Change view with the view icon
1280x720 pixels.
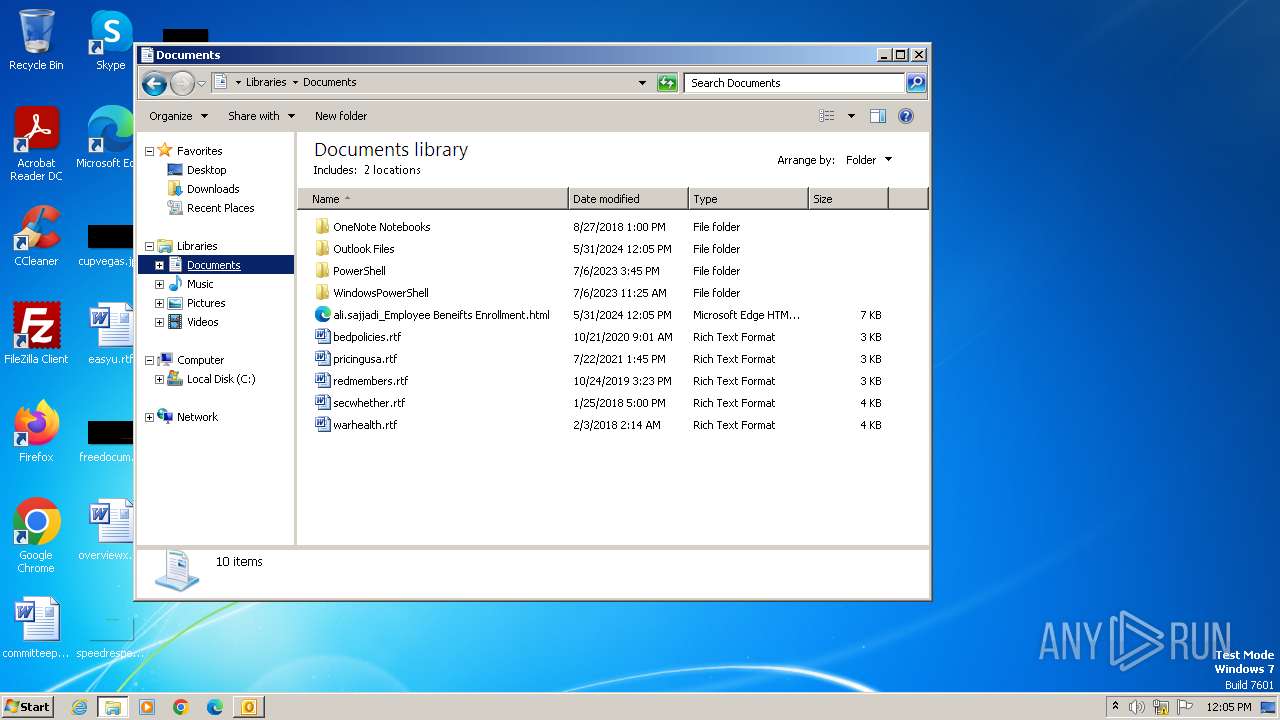tap(827, 116)
